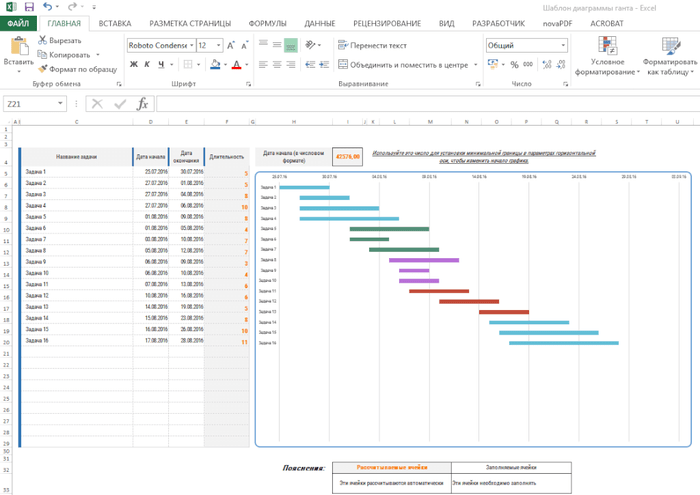The width and height of the screenshot is (700, 495).
Task: Open the ФОРМУЛЫ ribbon tab
Action: pos(267,22)
